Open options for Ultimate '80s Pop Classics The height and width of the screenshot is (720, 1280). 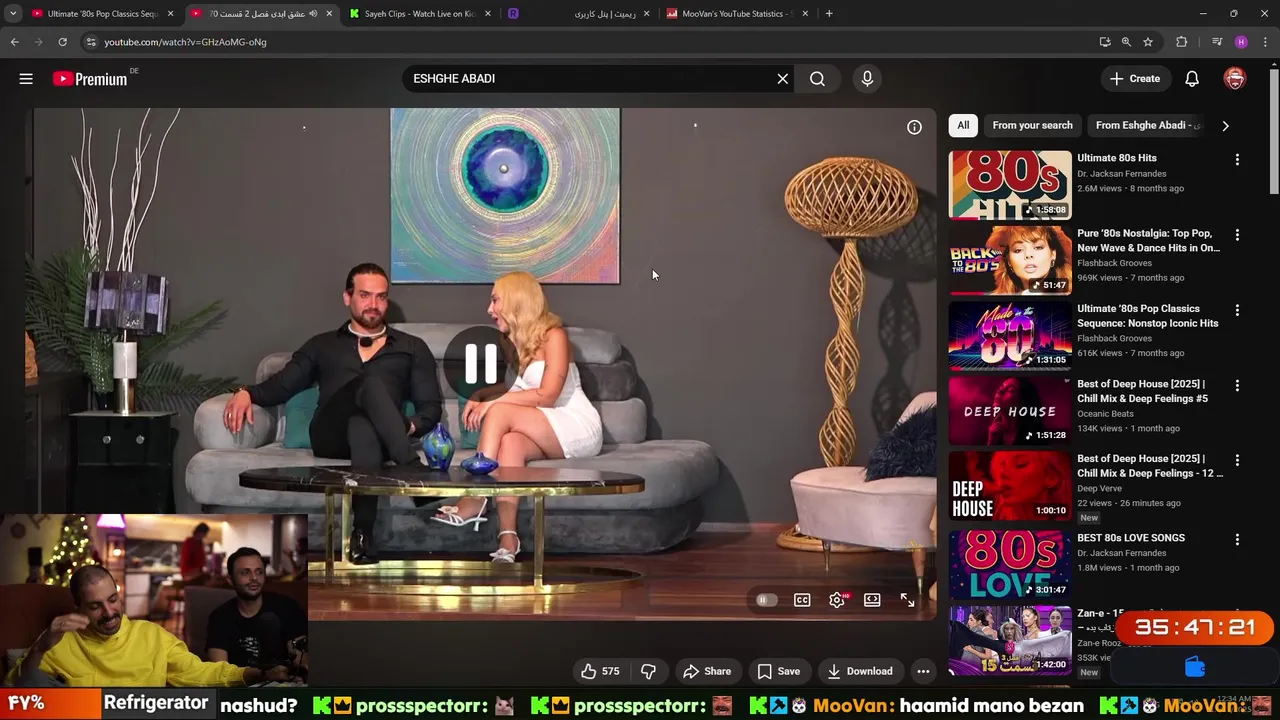(x=1237, y=310)
